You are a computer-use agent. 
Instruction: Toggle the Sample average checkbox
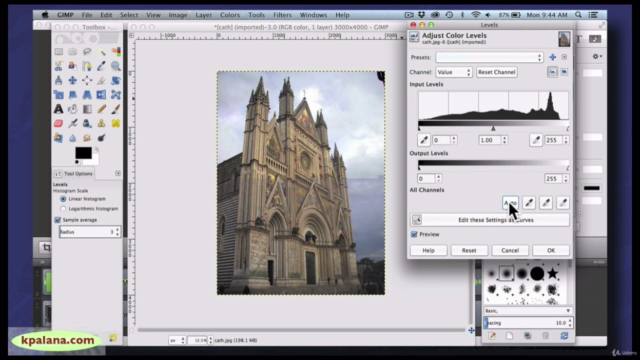tap(58, 220)
